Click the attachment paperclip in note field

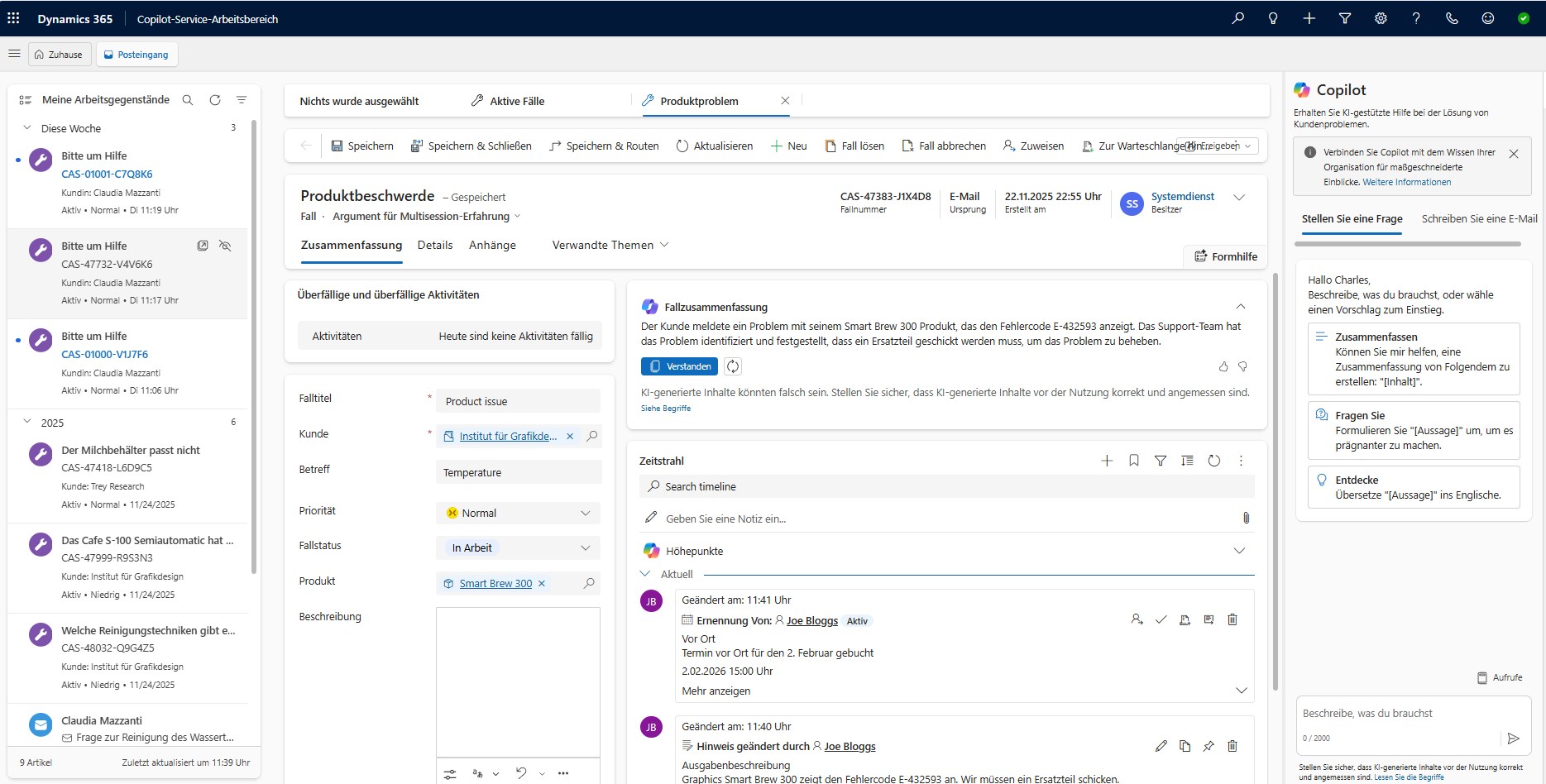pyautogui.click(x=1246, y=518)
